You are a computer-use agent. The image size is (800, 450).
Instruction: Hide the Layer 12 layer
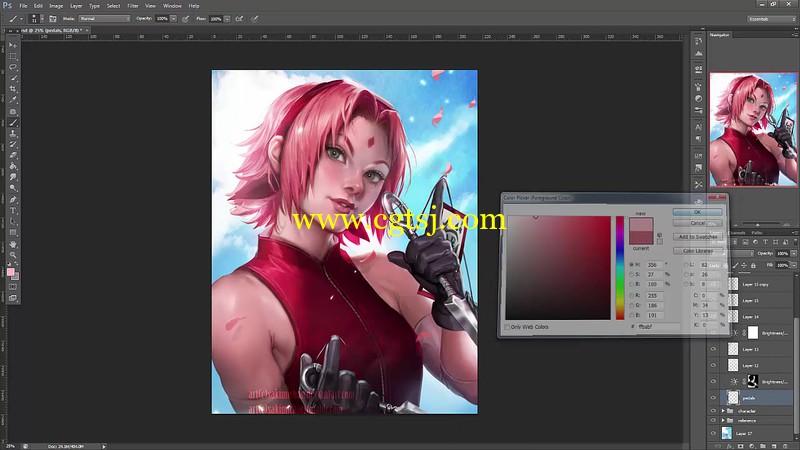pos(713,365)
